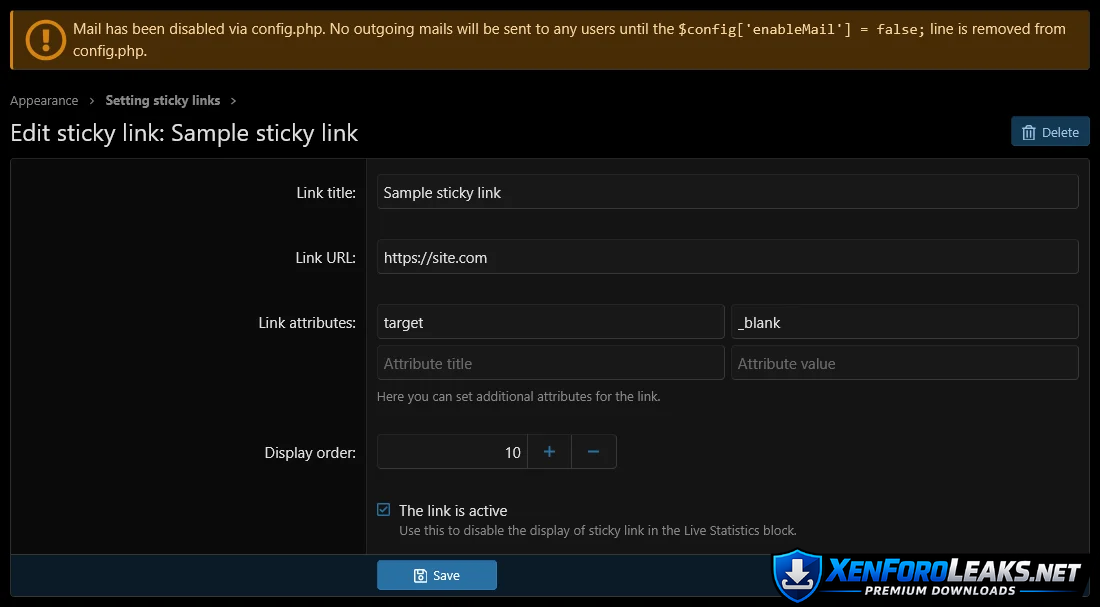
Task: Decrease display order with the minus icon
Action: [593, 452]
